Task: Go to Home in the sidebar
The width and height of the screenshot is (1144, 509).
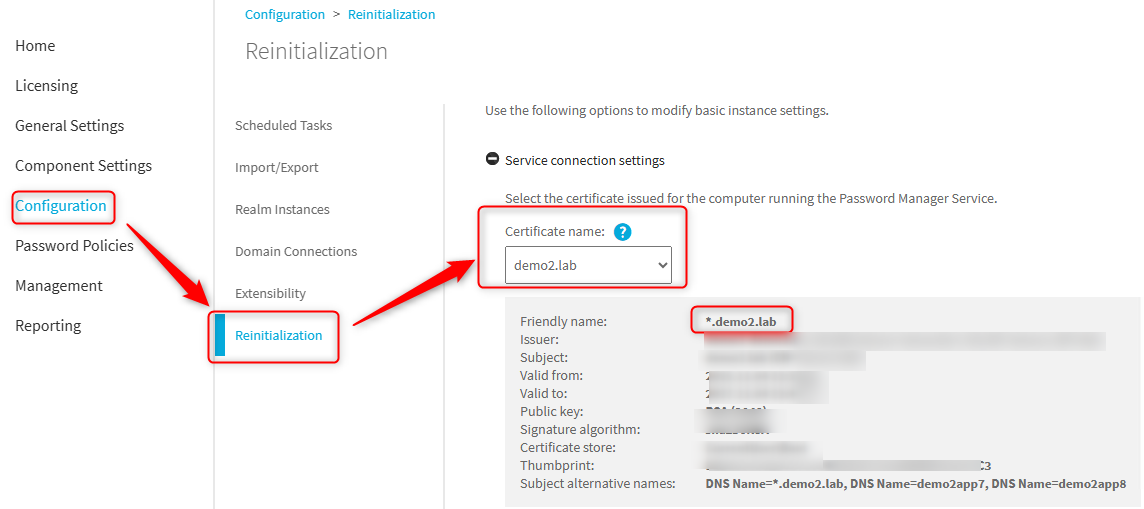Action: pos(35,46)
